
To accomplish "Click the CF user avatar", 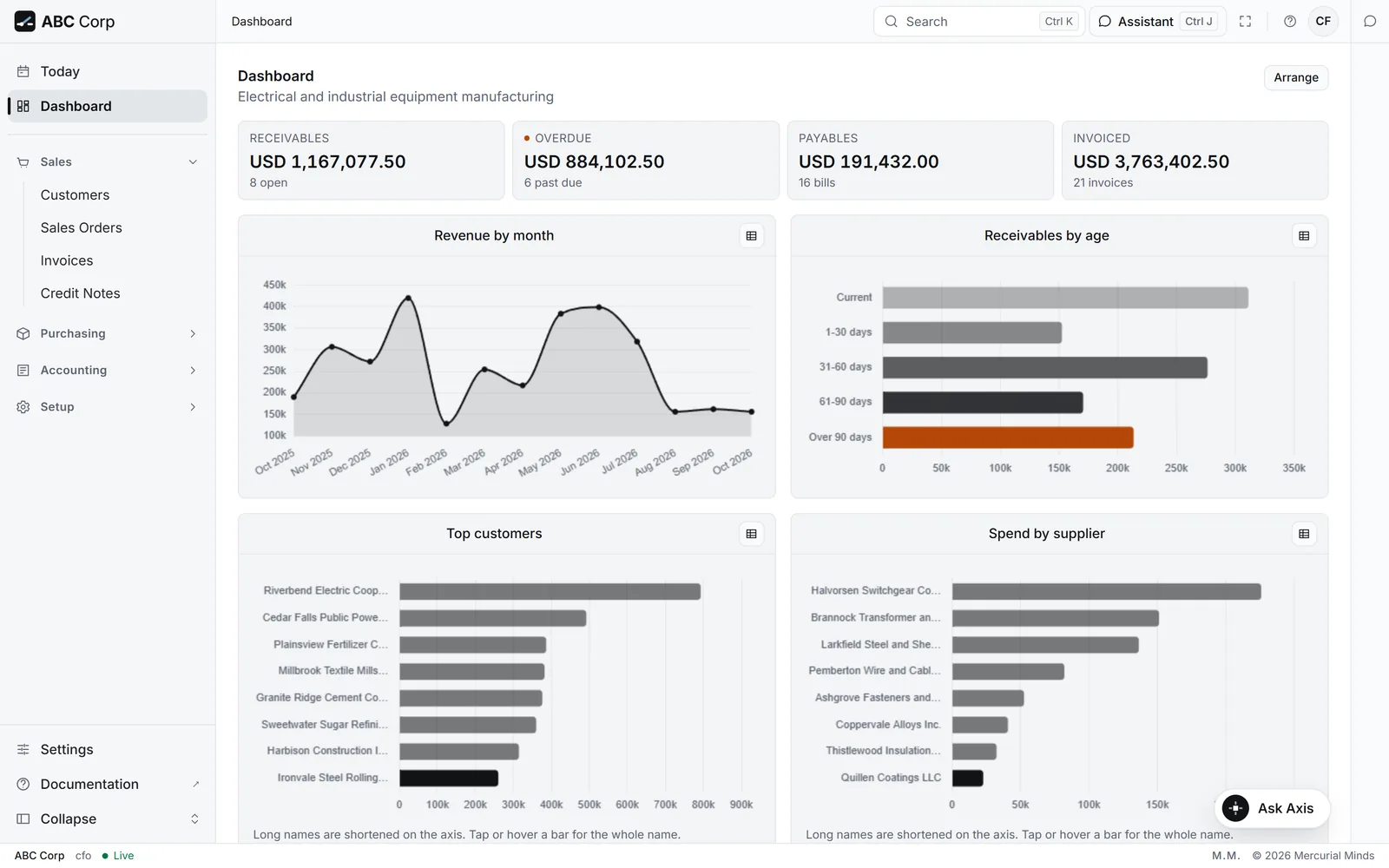I will point(1323,22).
